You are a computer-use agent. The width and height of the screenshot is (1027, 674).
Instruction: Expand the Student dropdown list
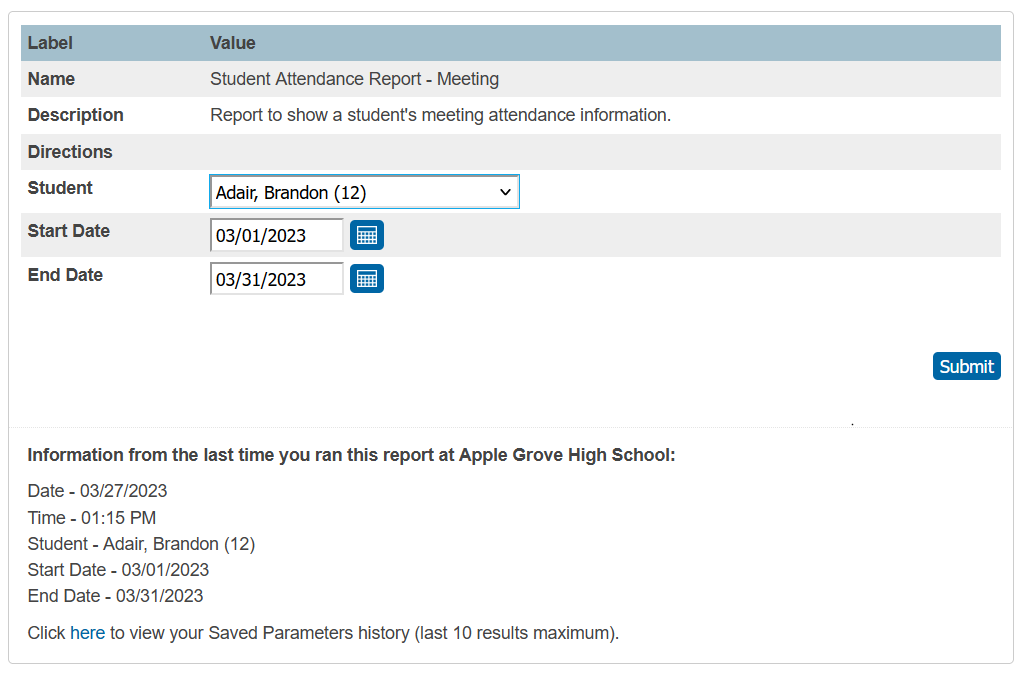(364, 192)
